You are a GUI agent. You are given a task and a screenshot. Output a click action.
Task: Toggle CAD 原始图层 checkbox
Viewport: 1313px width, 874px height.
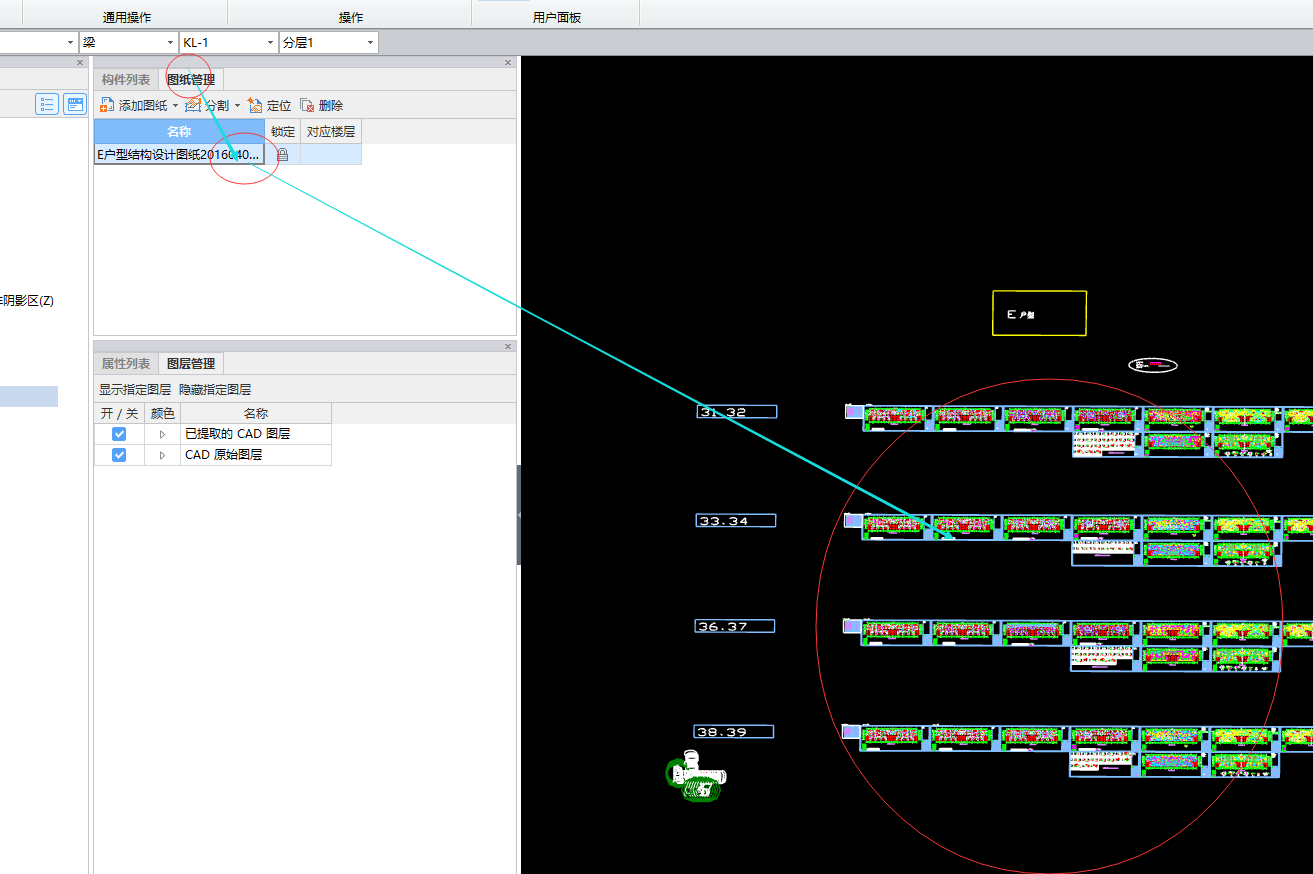coord(119,455)
